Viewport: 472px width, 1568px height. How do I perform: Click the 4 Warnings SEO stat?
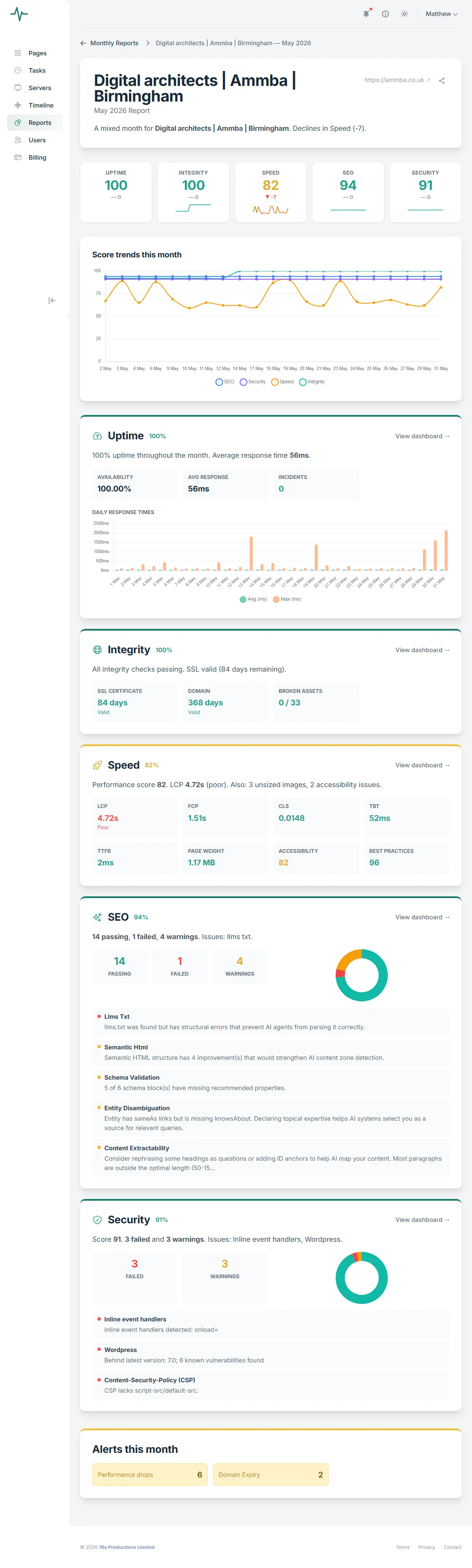pyautogui.click(x=240, y=966)
